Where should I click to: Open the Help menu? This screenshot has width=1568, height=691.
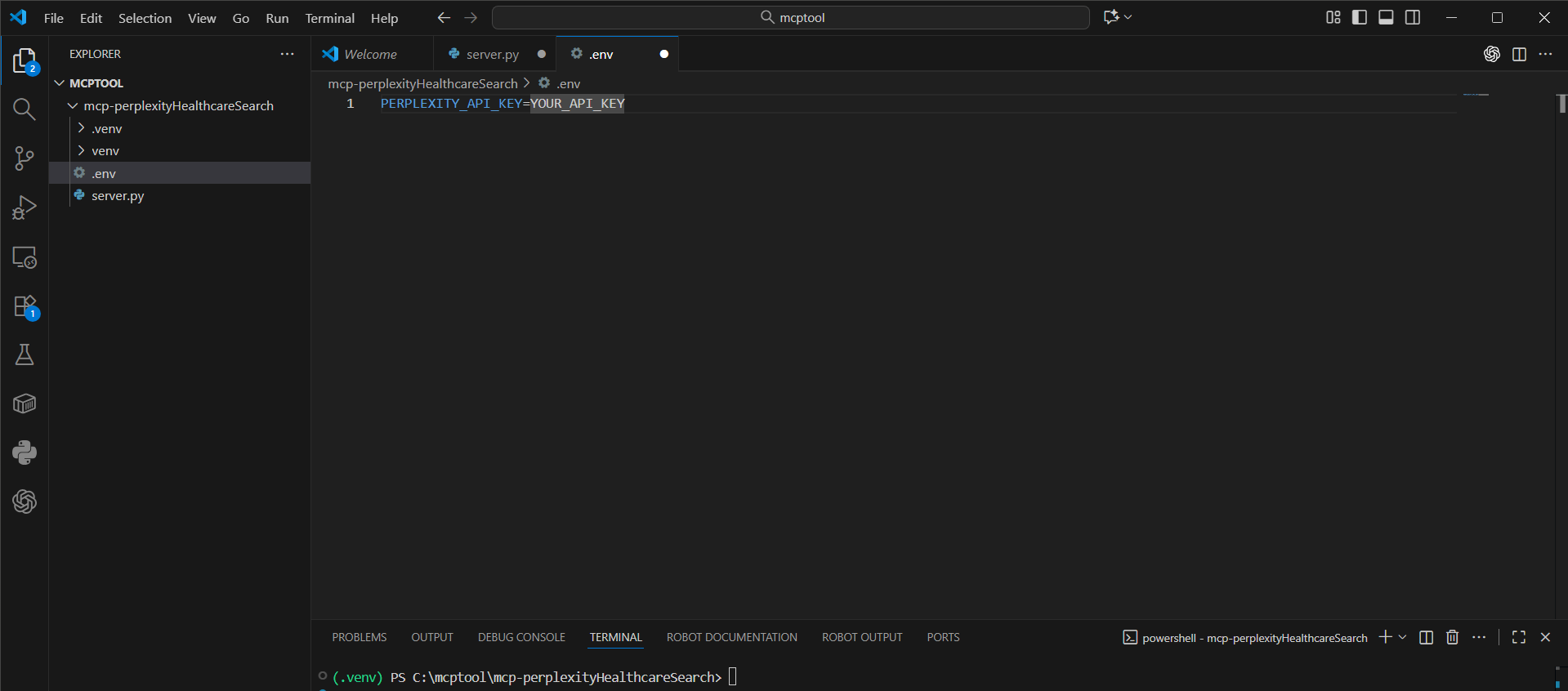pyautogui.click(x=384, y=18)
